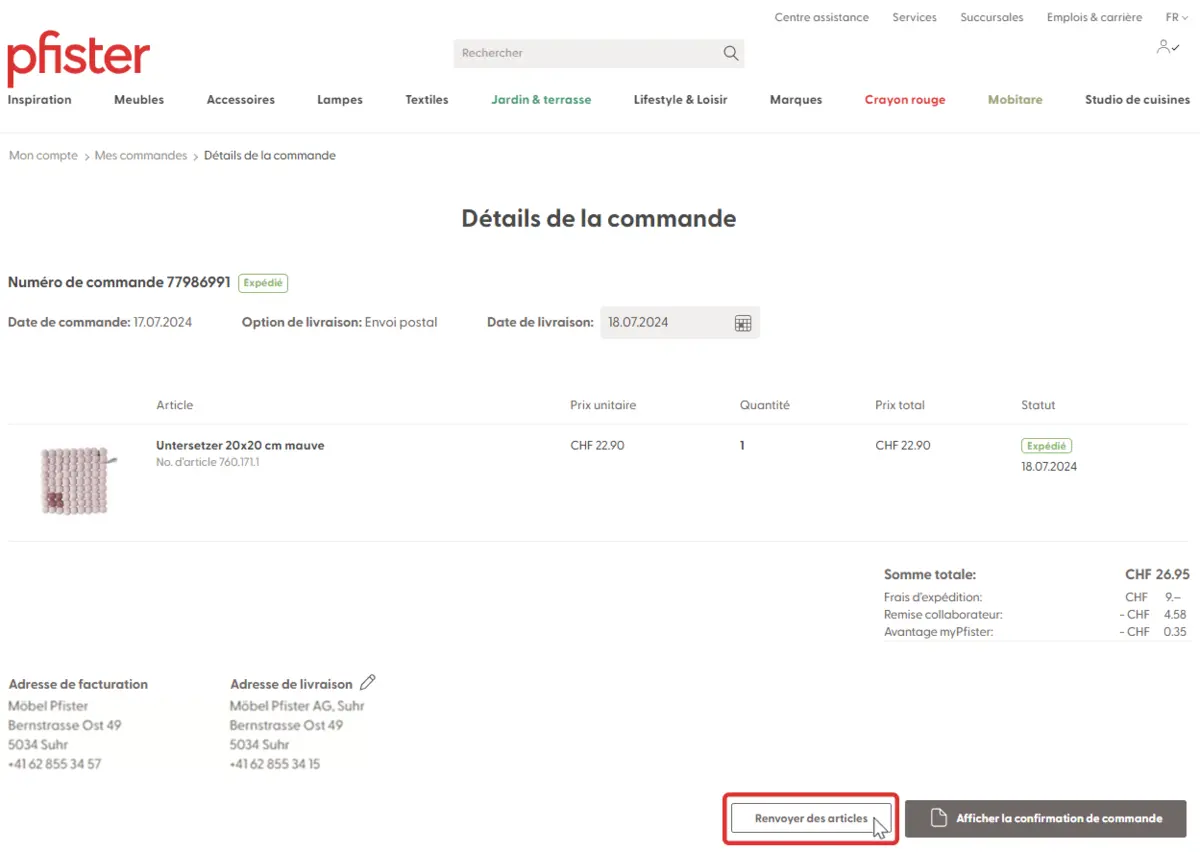Open the Centre assistance link
Image resolution: width=1200 pixels, height=852 pixels.
pyautogui.click(x=821, y=18)
